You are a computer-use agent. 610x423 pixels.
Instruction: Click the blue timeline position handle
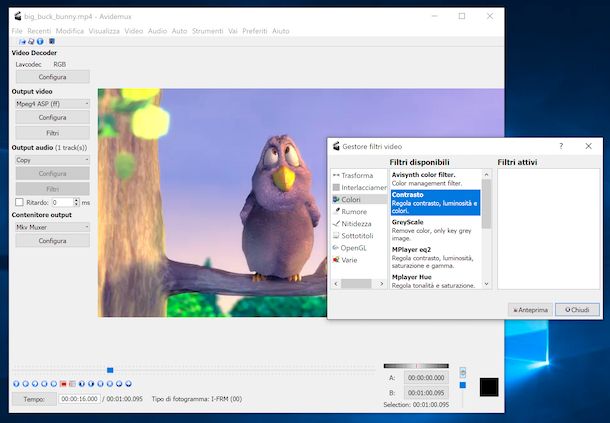[110, 370]
